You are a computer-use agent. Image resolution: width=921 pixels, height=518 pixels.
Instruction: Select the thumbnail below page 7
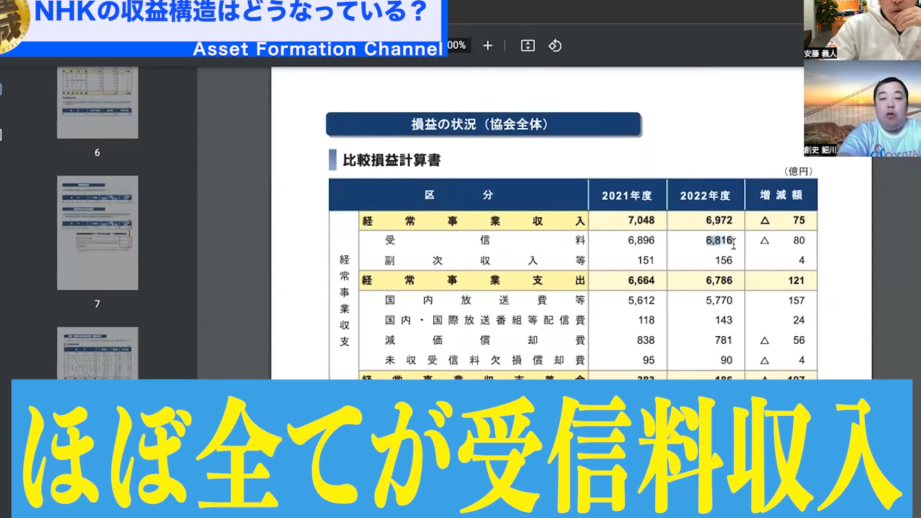click(97, 352)
